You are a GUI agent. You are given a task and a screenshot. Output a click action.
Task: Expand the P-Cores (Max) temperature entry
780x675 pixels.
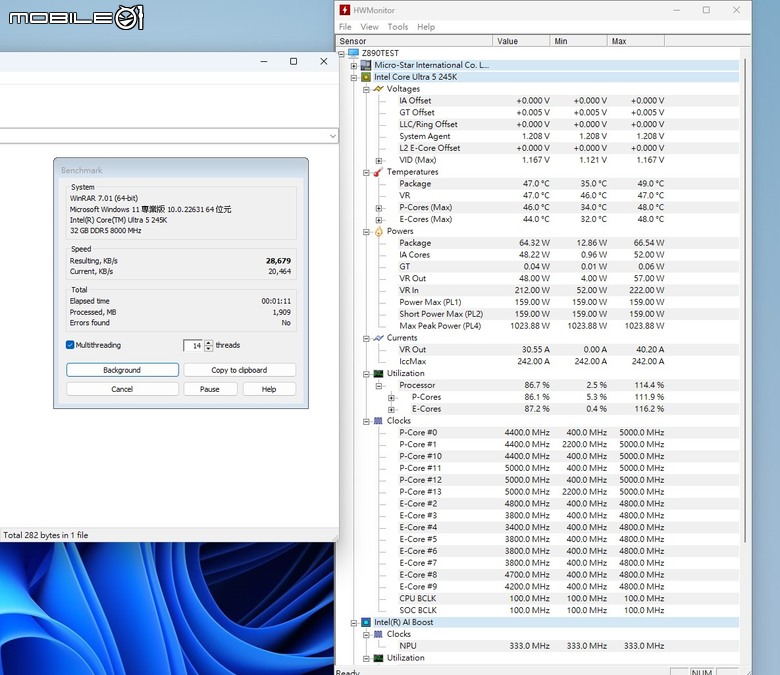pos(379,208)
